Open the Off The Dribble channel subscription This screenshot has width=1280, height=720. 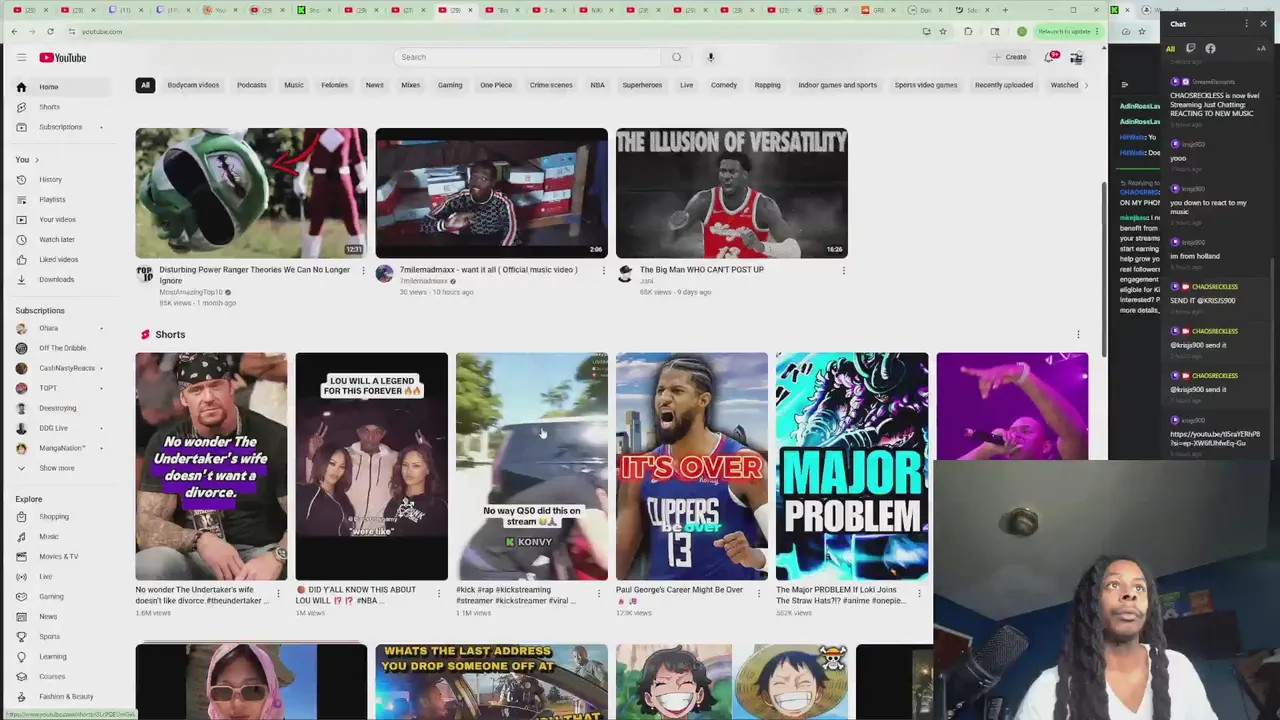click(x=63, y=348)
